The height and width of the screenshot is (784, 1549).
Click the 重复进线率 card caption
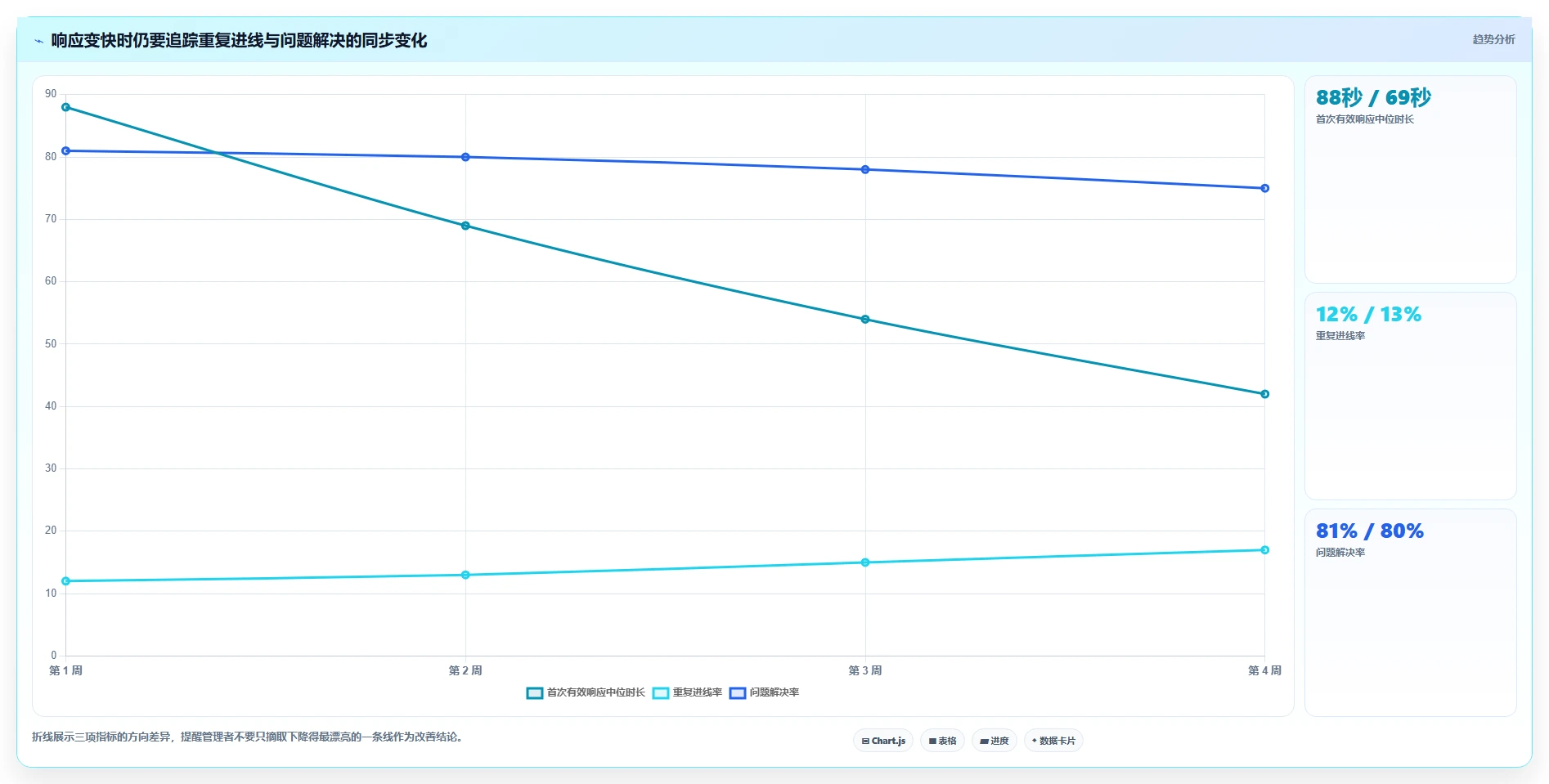[1340, 336]
